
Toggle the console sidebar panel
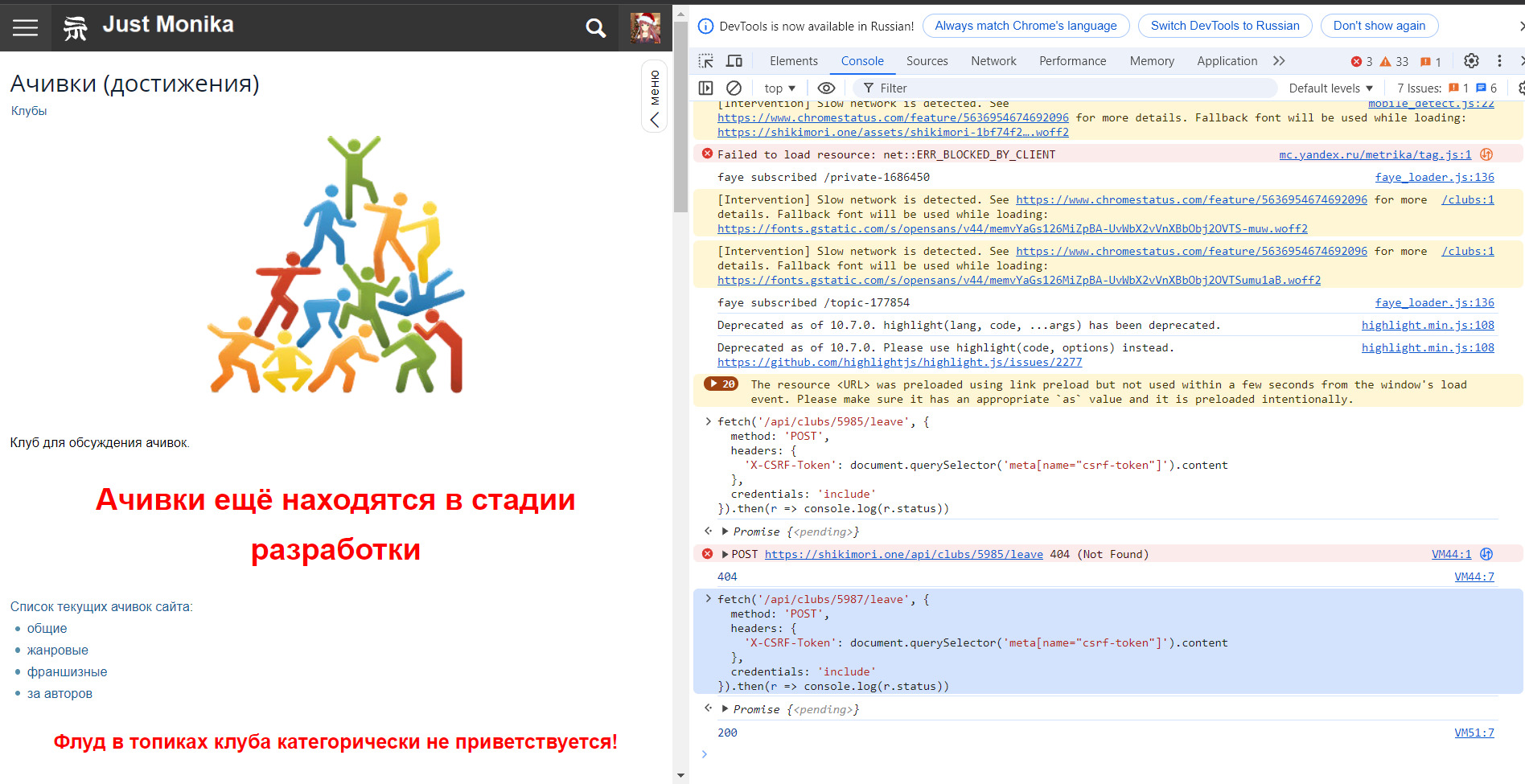coord(705,88)
